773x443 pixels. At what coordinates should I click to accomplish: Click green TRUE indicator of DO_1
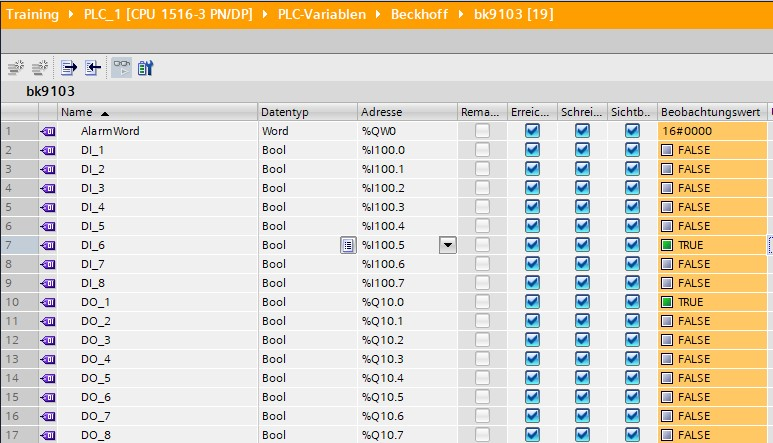pyautogui.click(x=667, y=302)
